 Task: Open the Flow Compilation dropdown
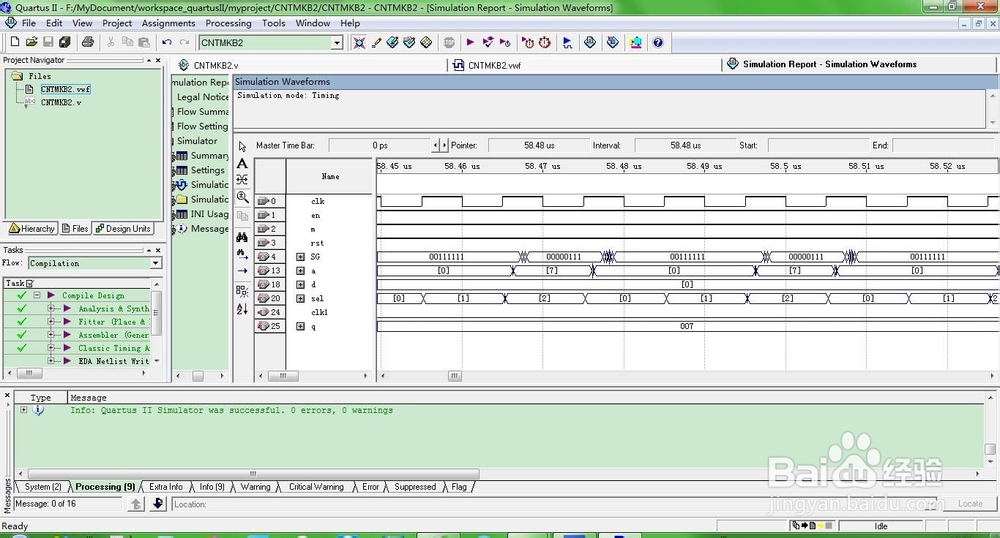tap(156, 263)
